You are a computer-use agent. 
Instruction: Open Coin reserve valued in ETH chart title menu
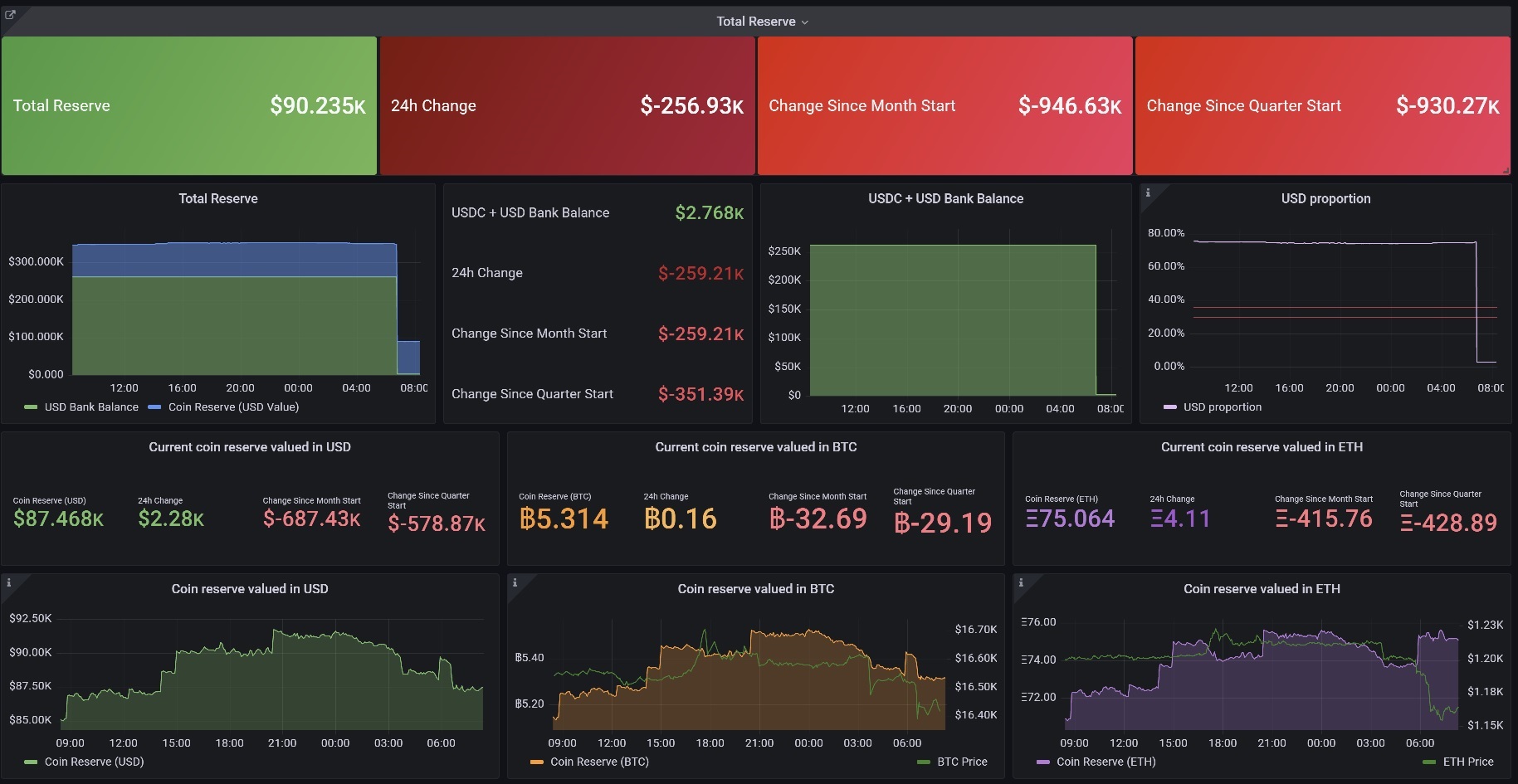click(x=1262, y=588)
